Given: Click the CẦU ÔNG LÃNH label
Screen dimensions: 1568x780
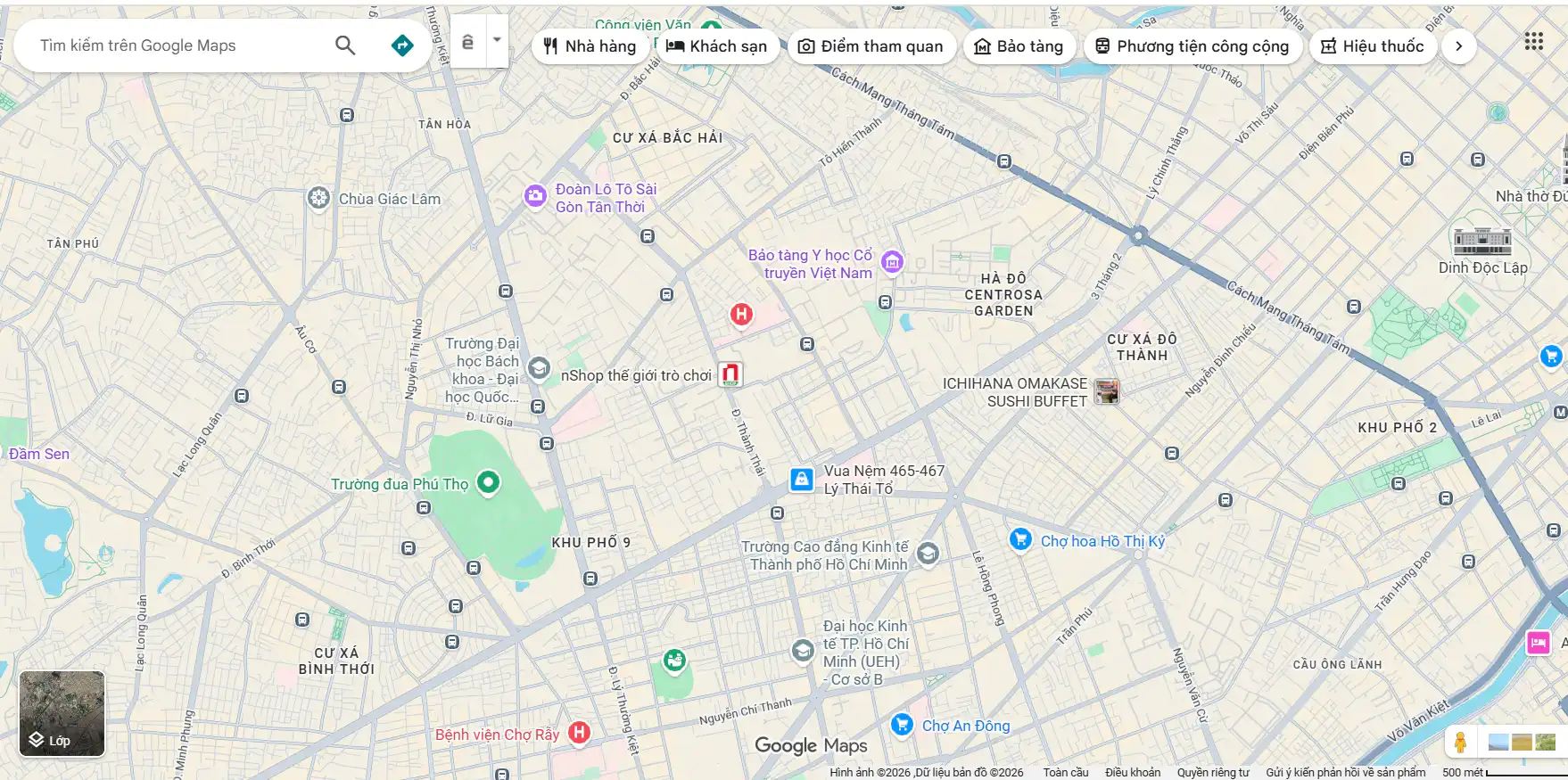Looking at the screenshot, I should pyautogui.click(x=1337, y=664).
